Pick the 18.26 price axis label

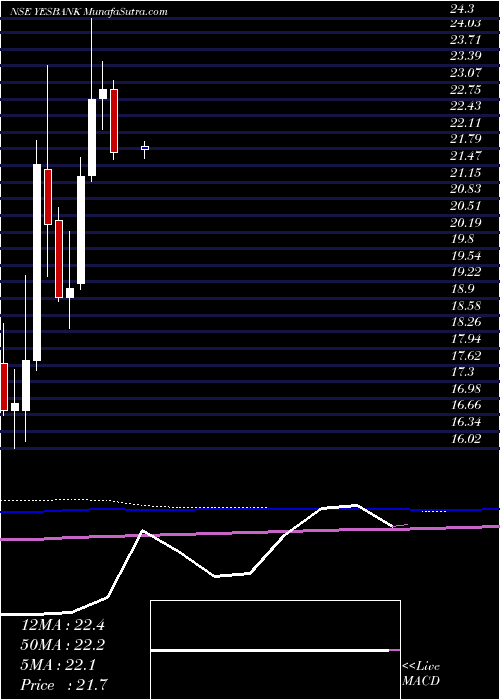pos(466,322)
